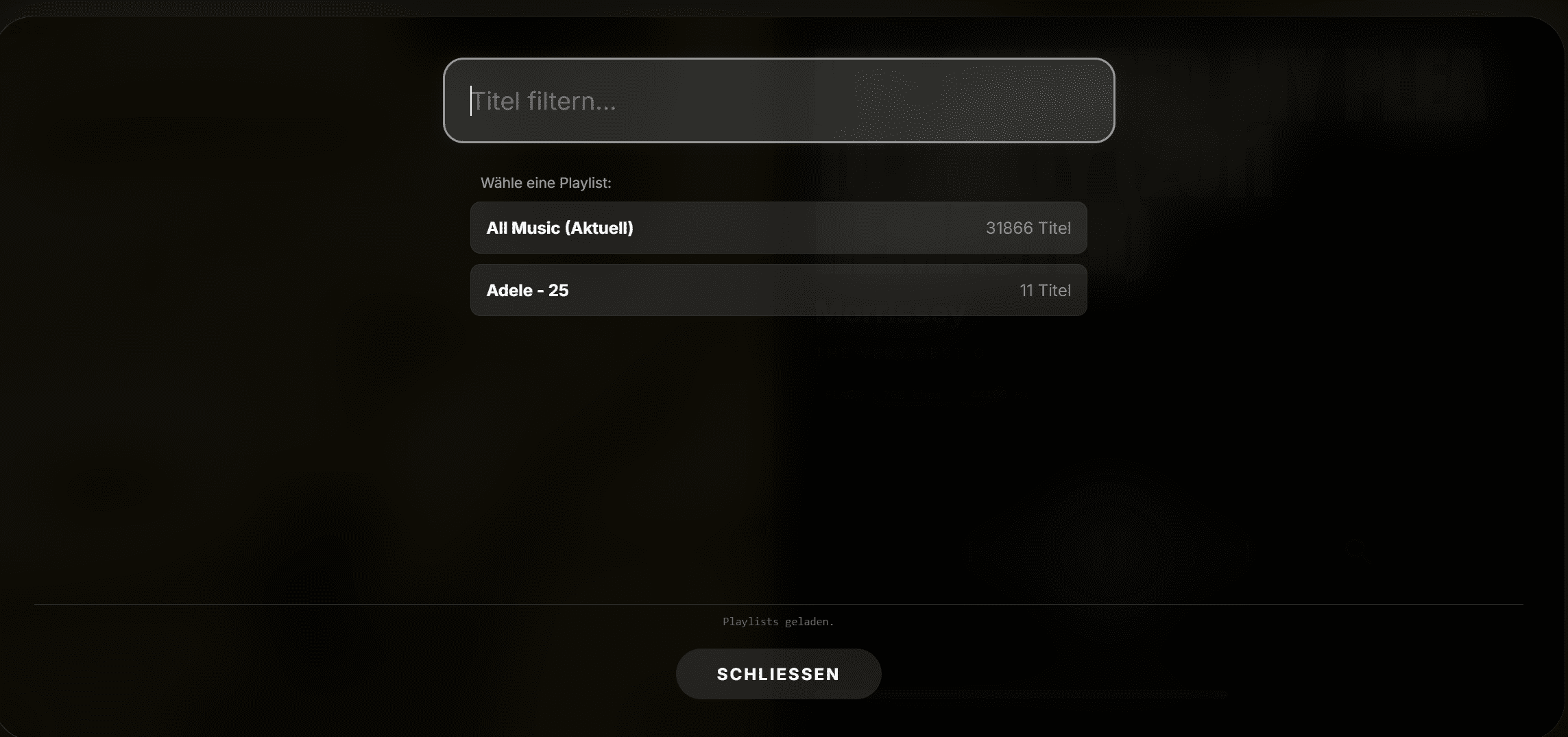Switch to the Adele album playlist
This screenshot has height=737, width=1568.
778,290
